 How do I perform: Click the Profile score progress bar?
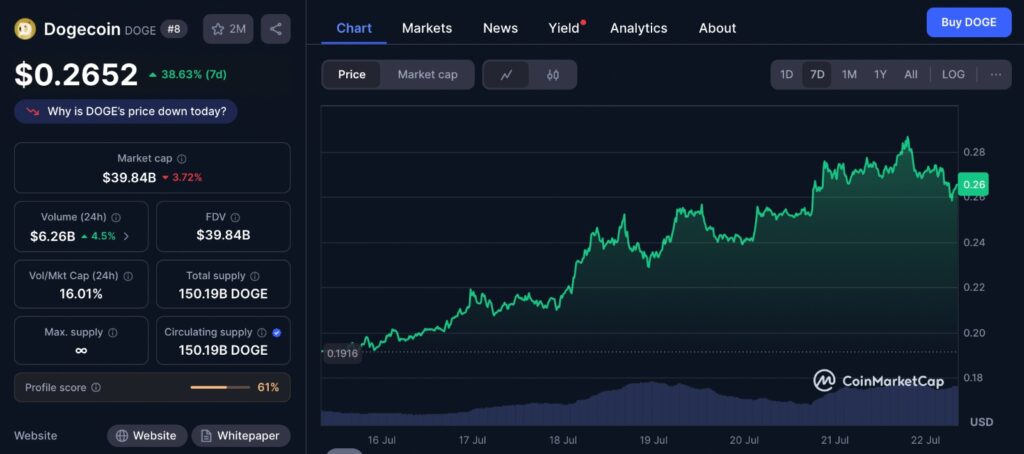point(220,387)
